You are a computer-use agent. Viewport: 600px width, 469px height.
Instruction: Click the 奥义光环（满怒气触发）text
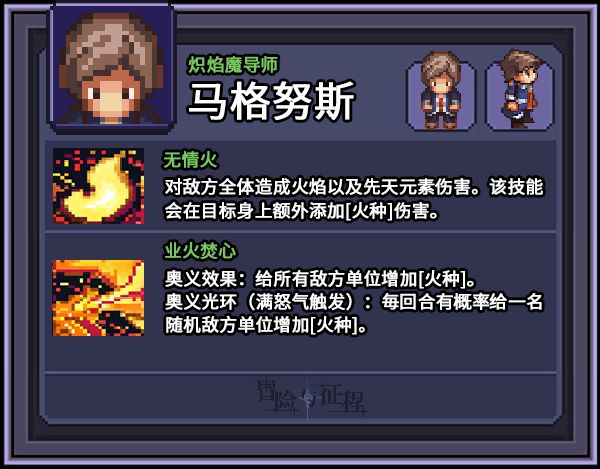268,302
